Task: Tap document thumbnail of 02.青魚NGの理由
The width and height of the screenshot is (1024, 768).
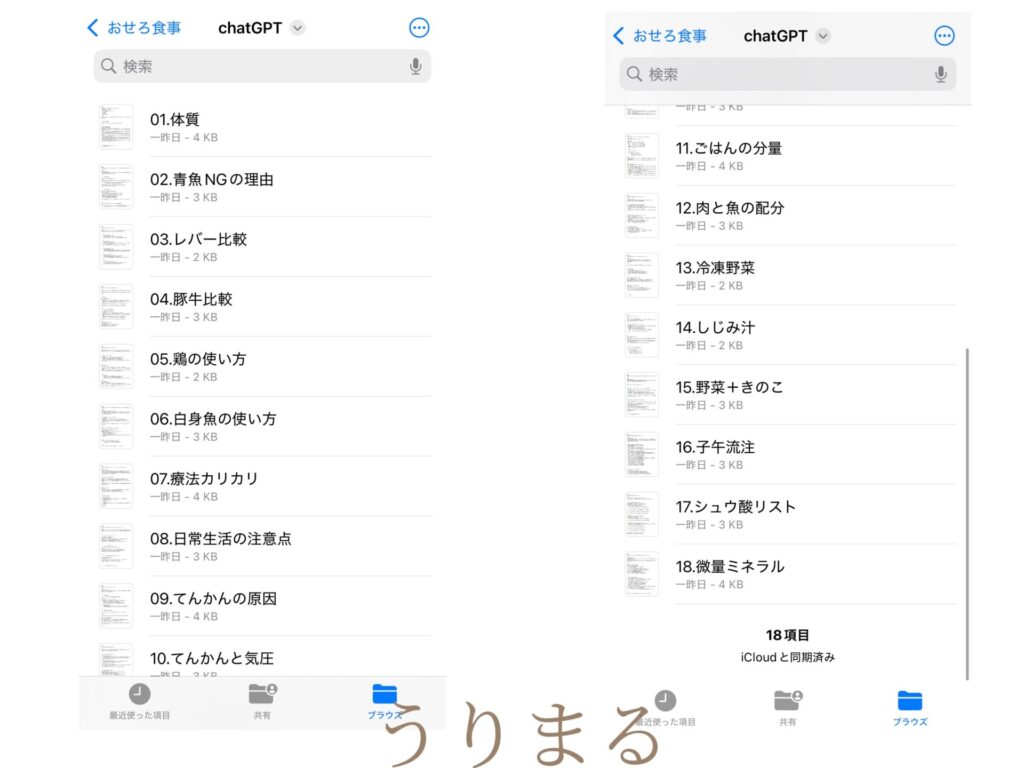Action: point(116,187)
